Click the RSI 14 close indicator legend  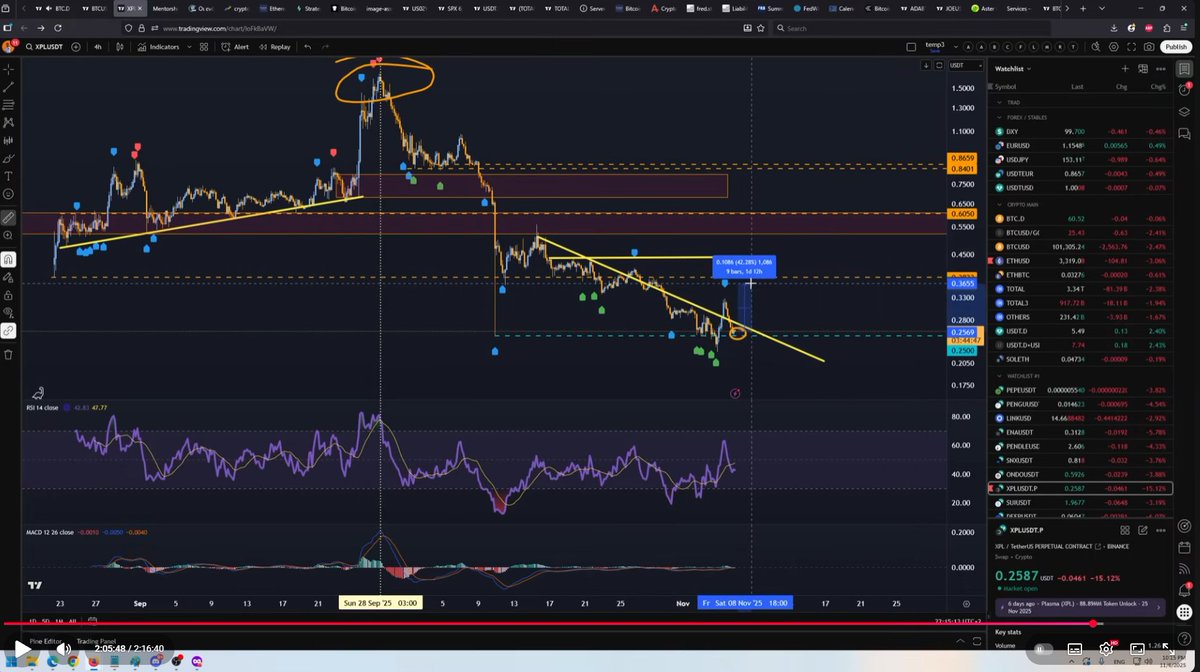coord(42,407)
